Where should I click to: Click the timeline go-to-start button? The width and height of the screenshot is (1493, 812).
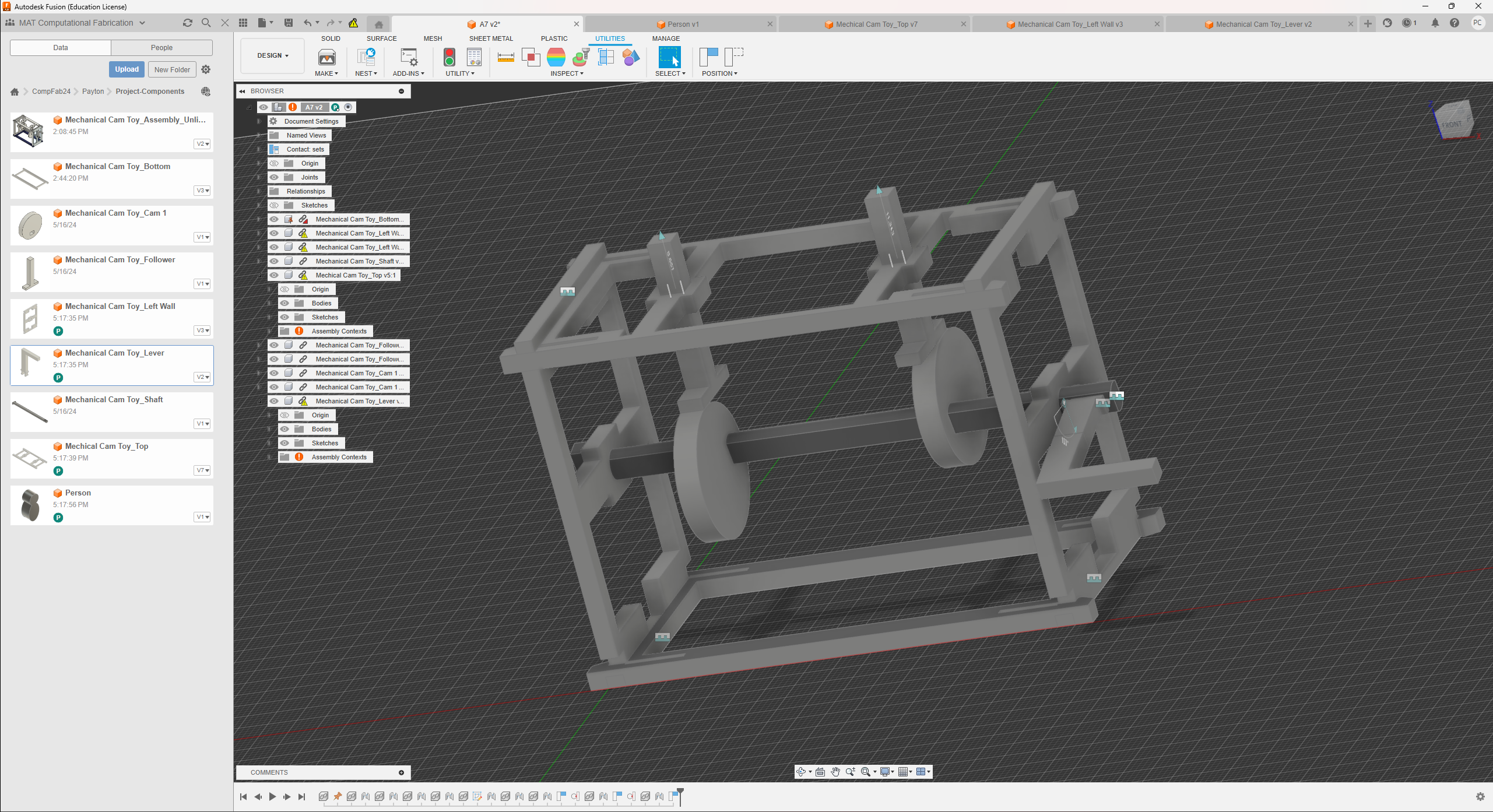click(243, 797)
